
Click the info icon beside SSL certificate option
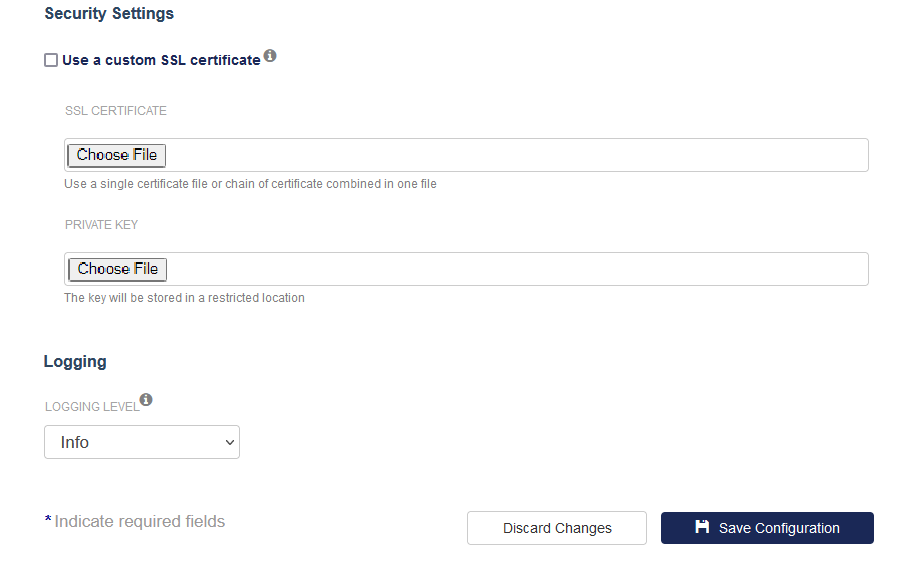(x=270, y=56)
